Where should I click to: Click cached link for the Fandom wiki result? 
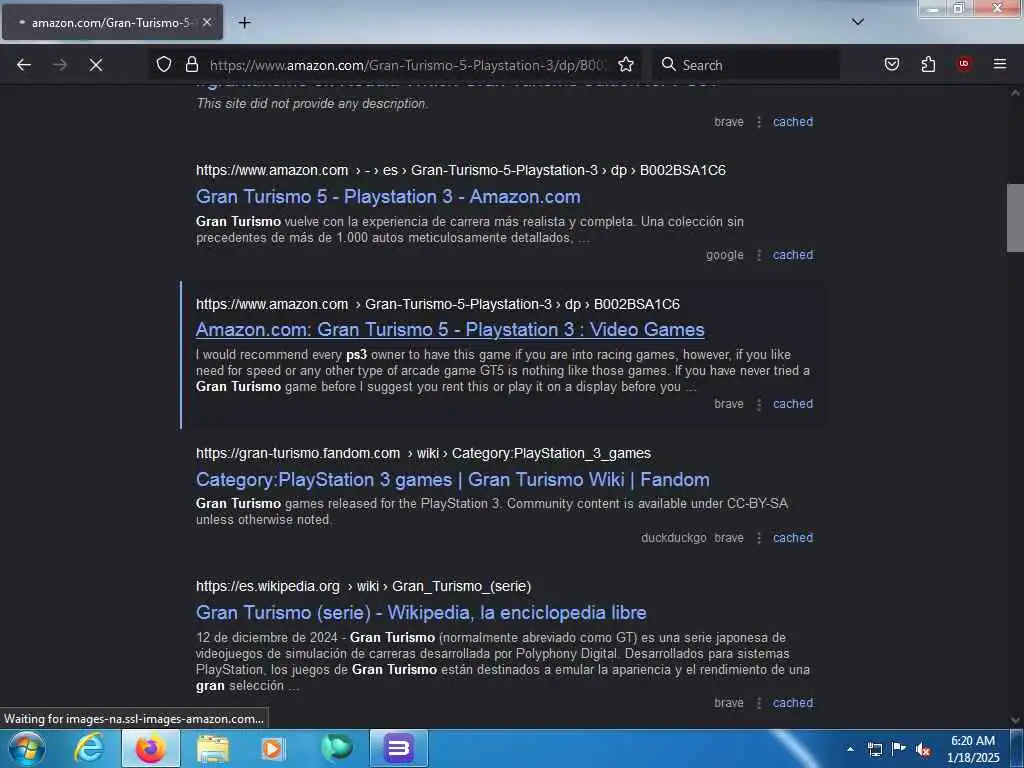point(793,537)
